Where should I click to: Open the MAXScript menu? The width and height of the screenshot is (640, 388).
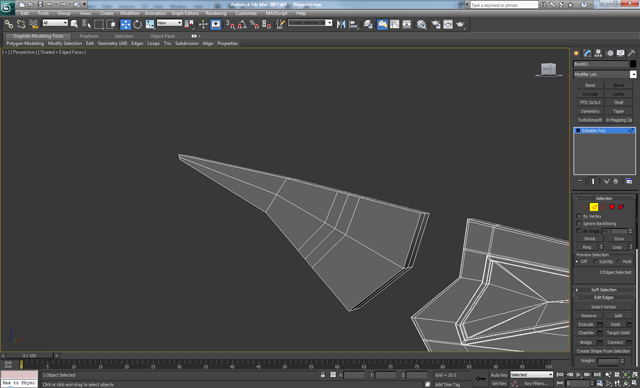[x=276, y=13]
